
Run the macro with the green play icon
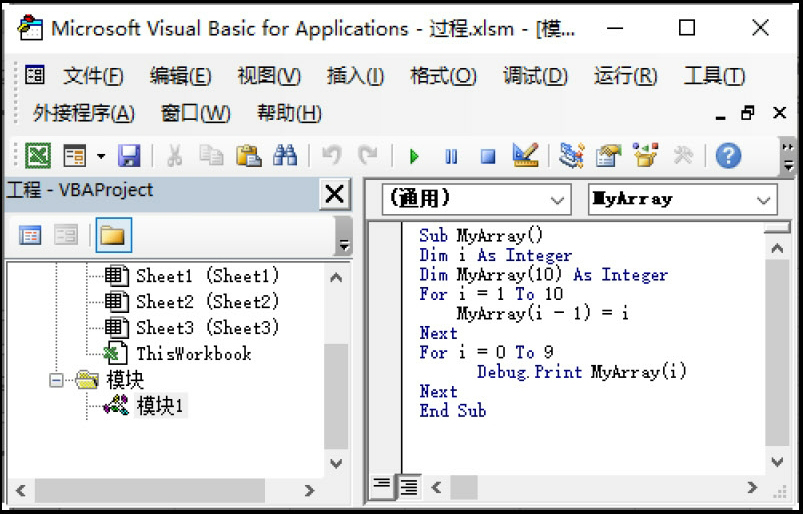414,156
